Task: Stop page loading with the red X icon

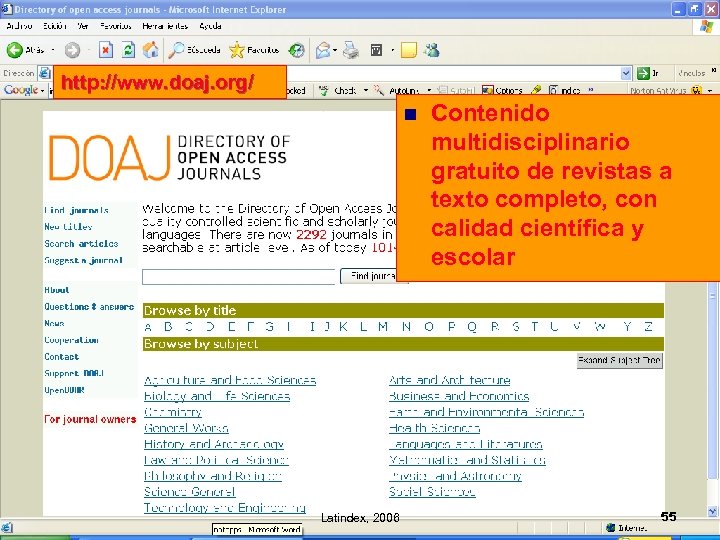Action: 106,50
